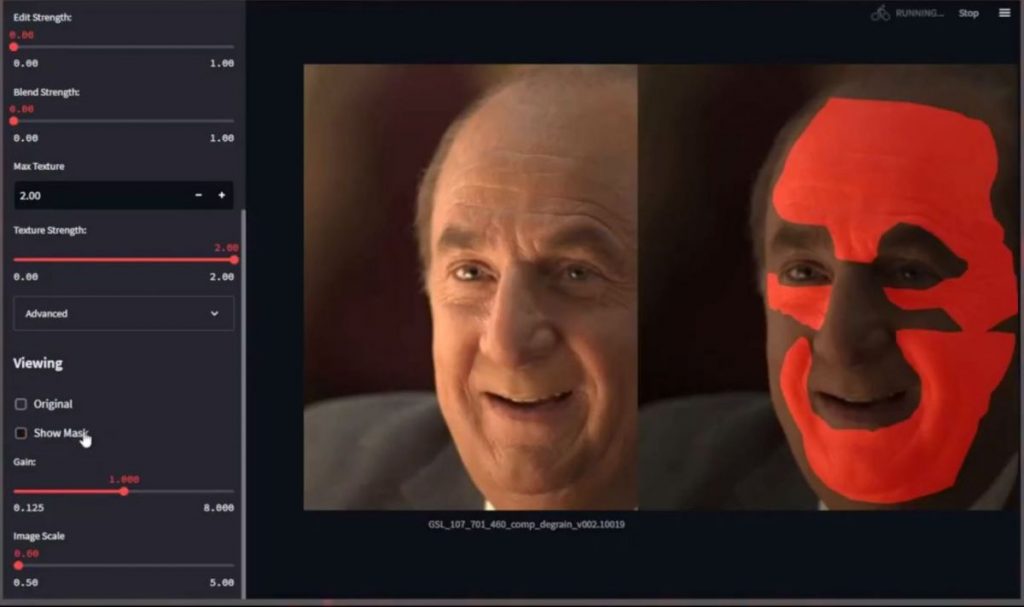Open the hamburger menu in the top corner
1024x607 pixels.
point(1004,12)
